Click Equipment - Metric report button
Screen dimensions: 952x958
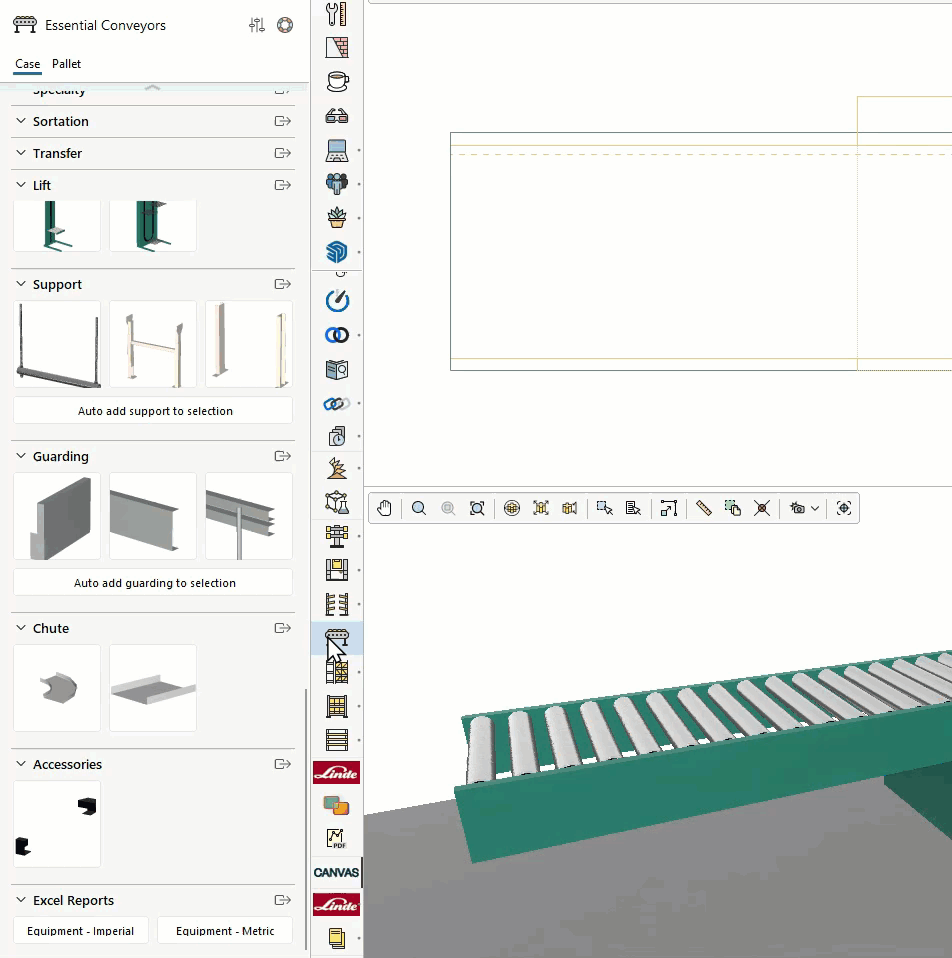[225, 931]
